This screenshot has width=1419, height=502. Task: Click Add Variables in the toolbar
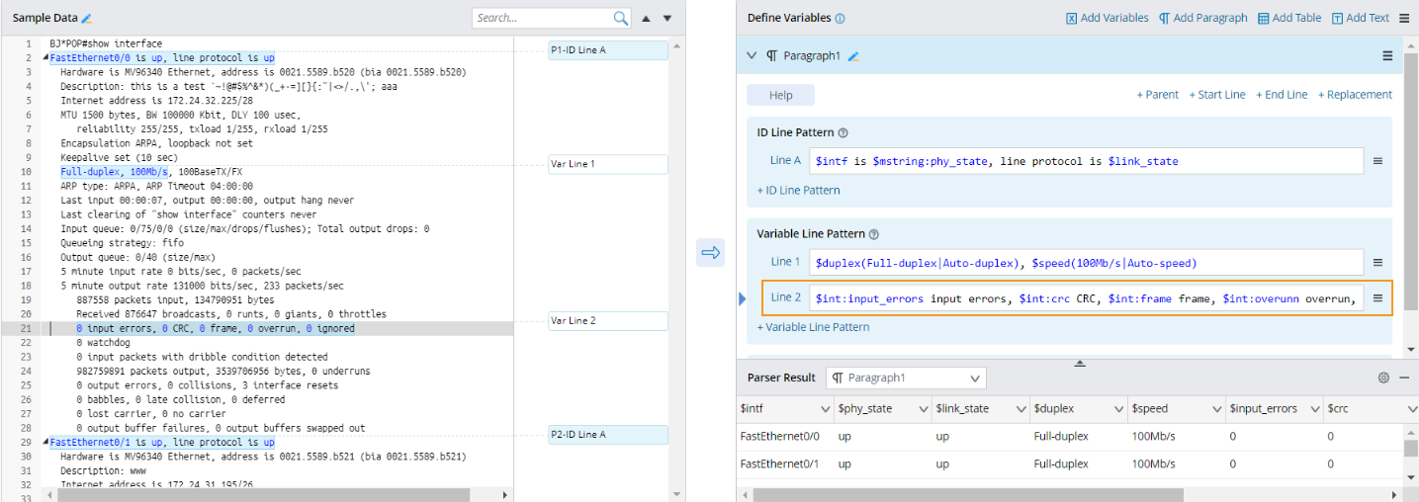pos(1106,18)
